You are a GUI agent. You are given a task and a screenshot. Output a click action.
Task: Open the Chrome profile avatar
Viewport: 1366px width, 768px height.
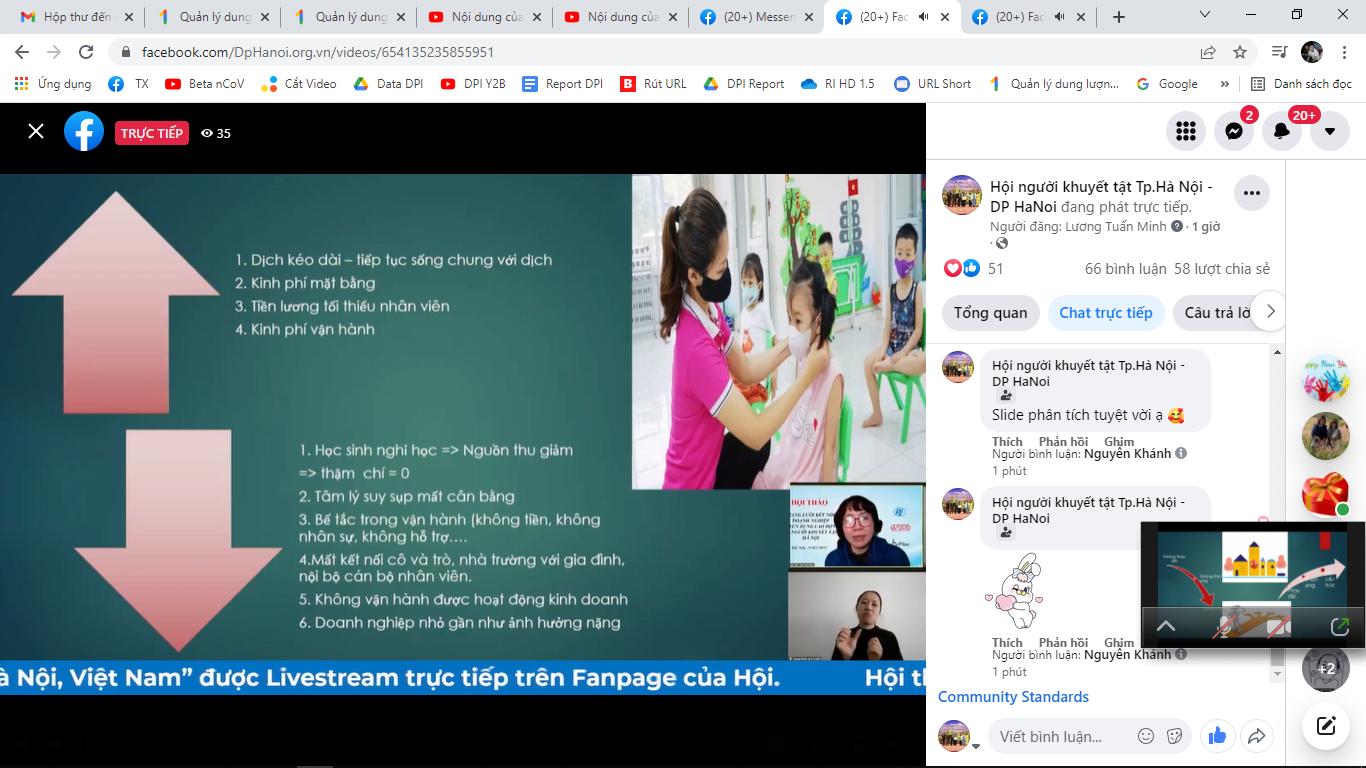pos(1311,52)
